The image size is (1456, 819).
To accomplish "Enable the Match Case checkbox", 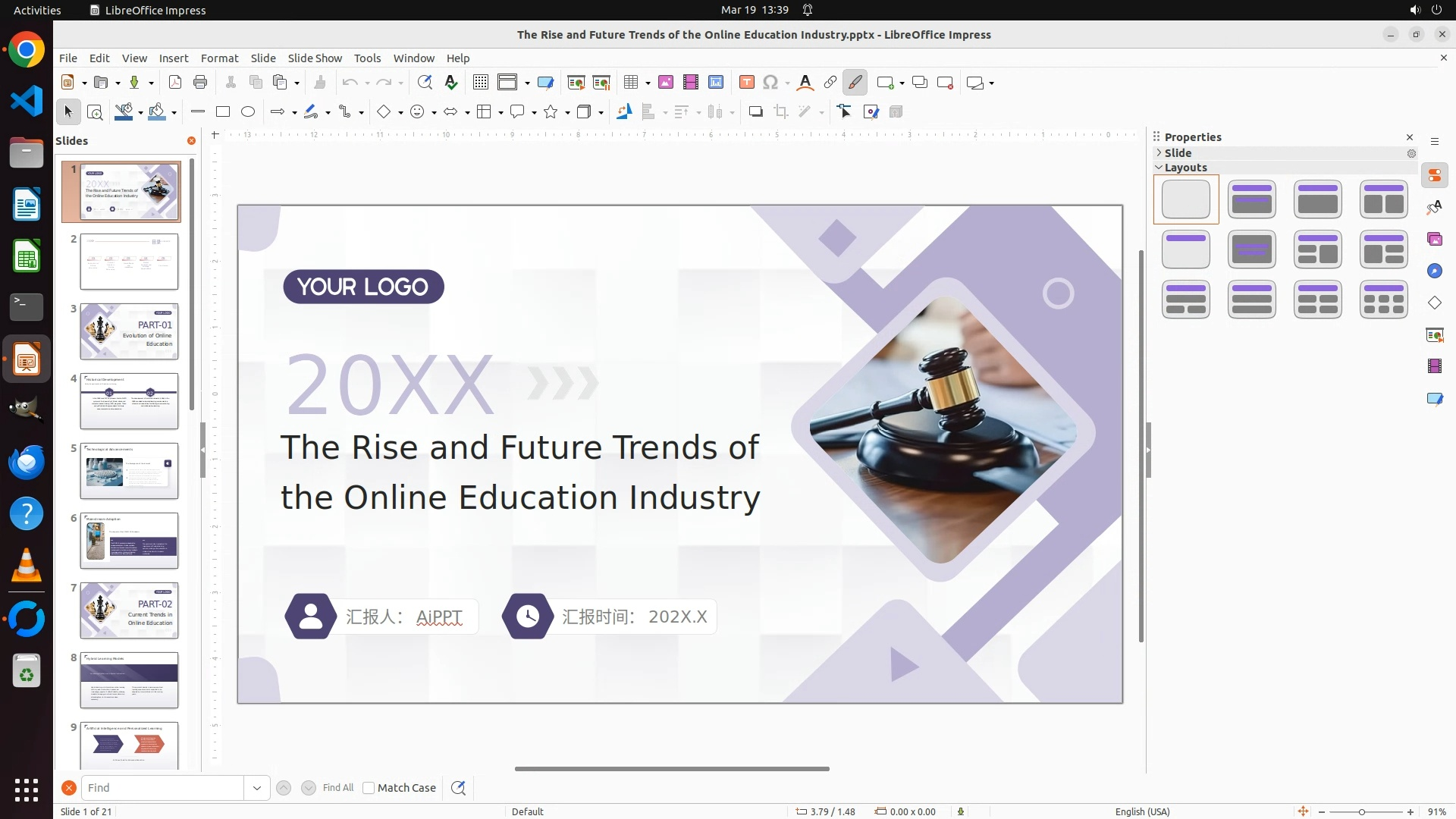I will [369, 788].
